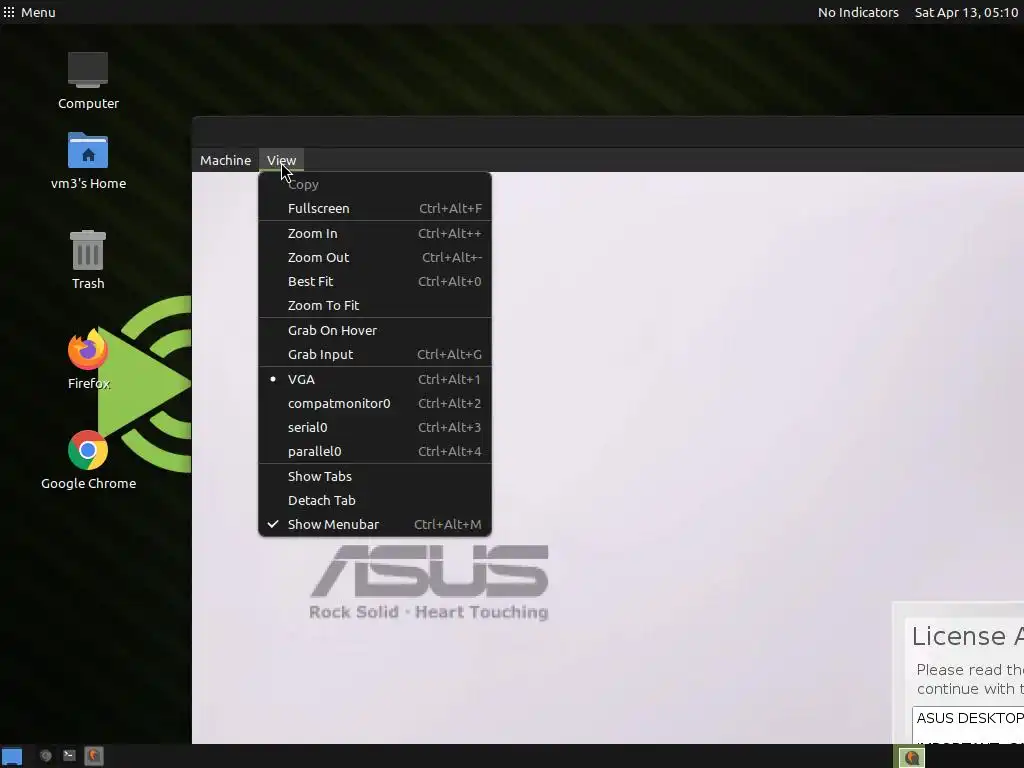Toggle Grab Input option
The image size is (1024, 768).
(375, 354)
